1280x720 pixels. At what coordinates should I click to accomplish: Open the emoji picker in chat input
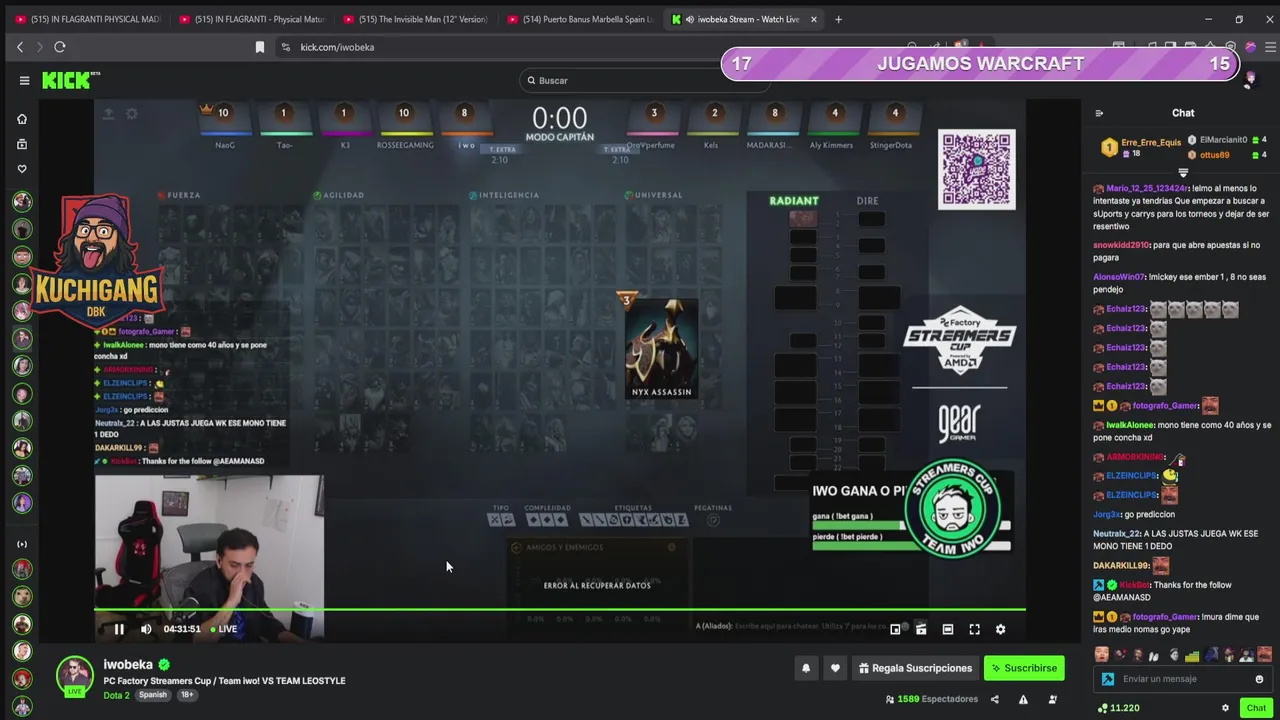click(1259, 679)
